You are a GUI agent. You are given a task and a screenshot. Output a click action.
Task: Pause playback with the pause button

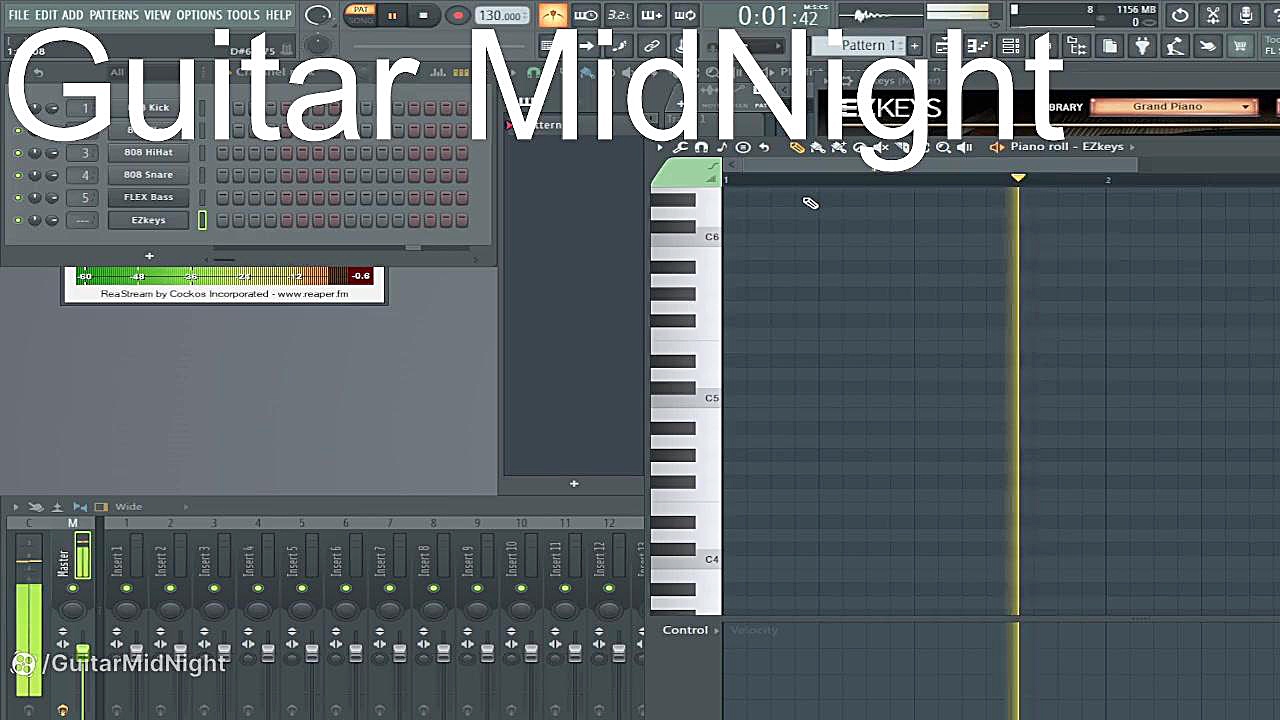(392, 16)
